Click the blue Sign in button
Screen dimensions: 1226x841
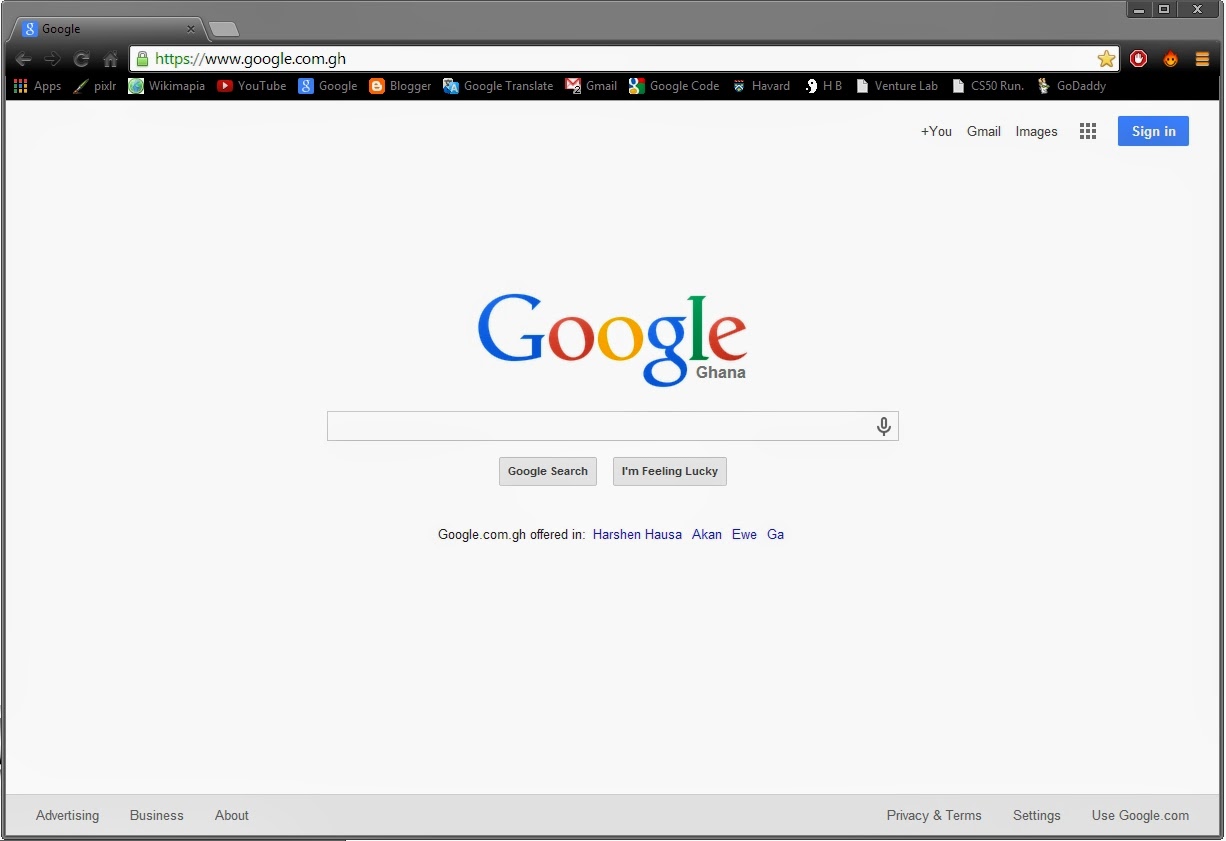coord(1152,131)
